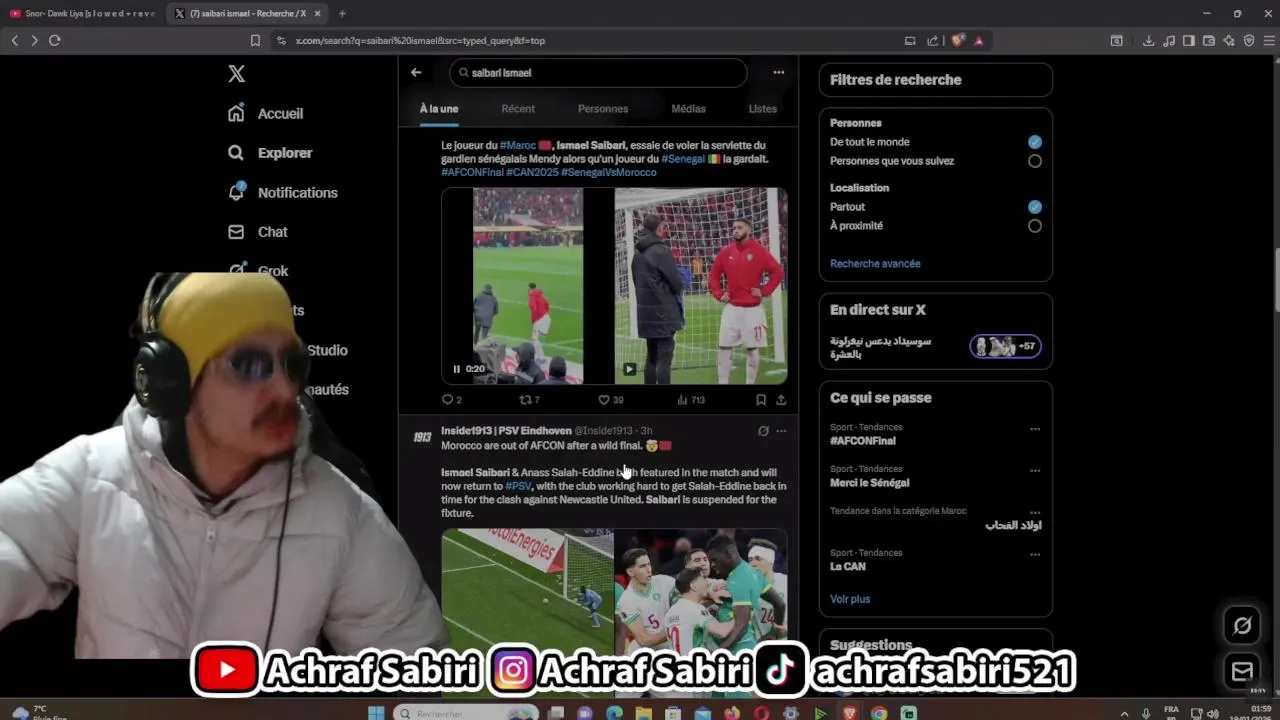The height and width of the screenshot is (720, 1280).
Task: Open more options for Maroc category trend
Action: coord(1035,513)
